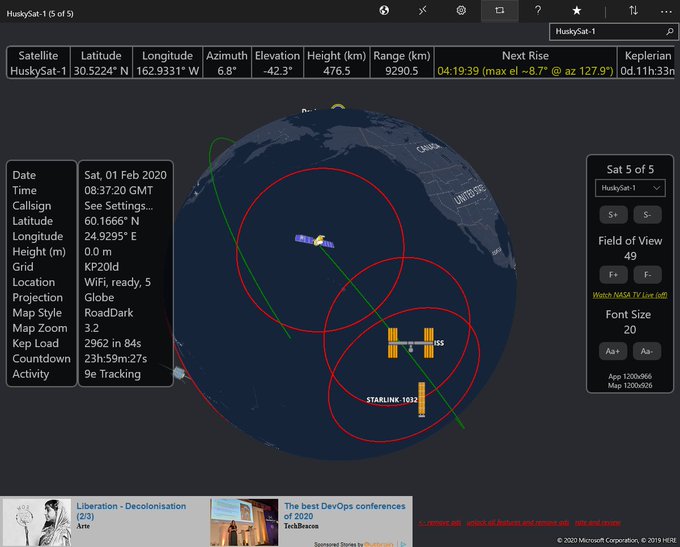
Task: Click Height (km) 476.5 cell
Action: coord(337,63)
